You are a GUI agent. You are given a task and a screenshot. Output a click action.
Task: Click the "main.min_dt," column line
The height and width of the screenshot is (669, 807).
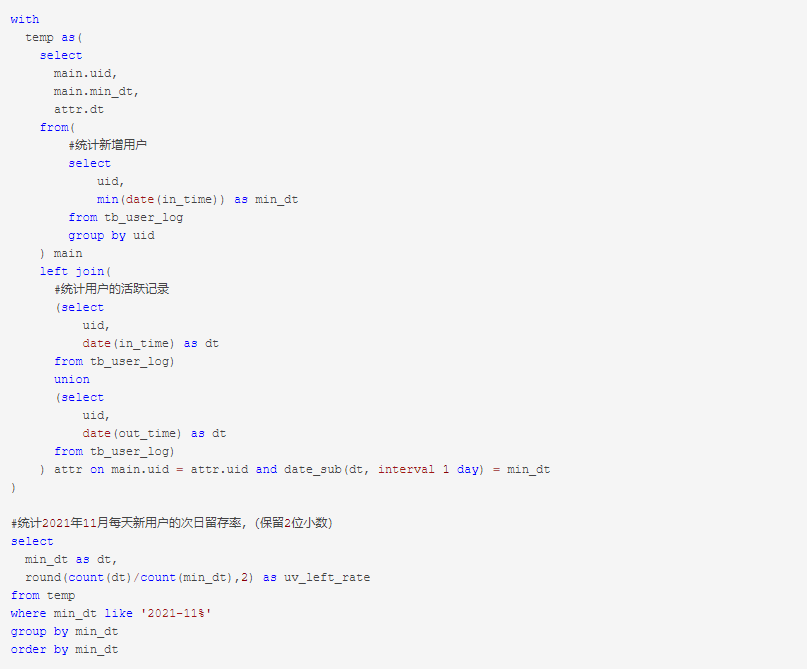click(96, 91)
